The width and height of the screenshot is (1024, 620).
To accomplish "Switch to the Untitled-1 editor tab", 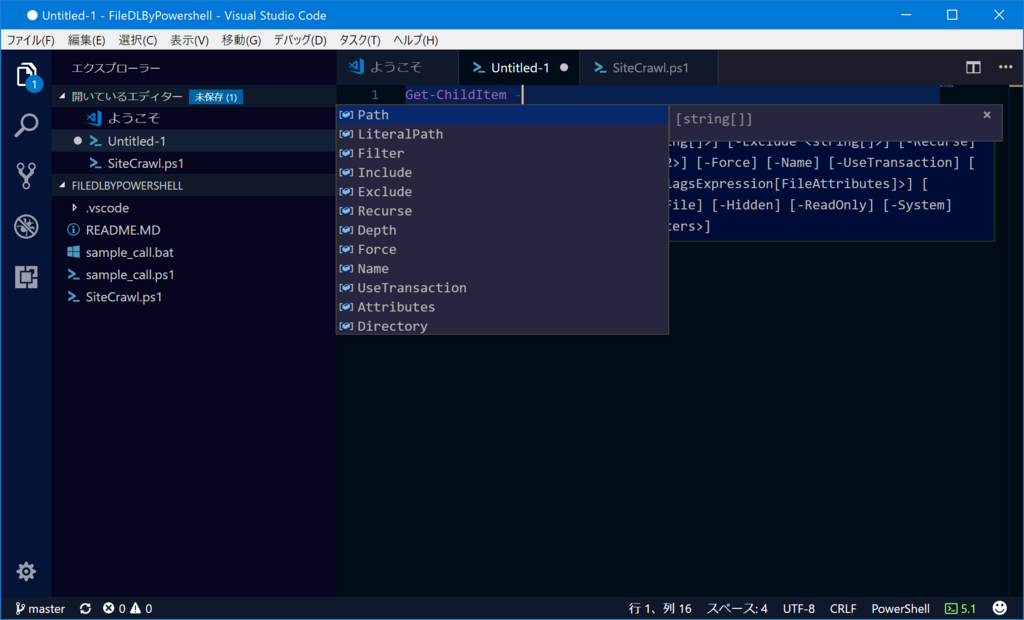I will (519, 67).
